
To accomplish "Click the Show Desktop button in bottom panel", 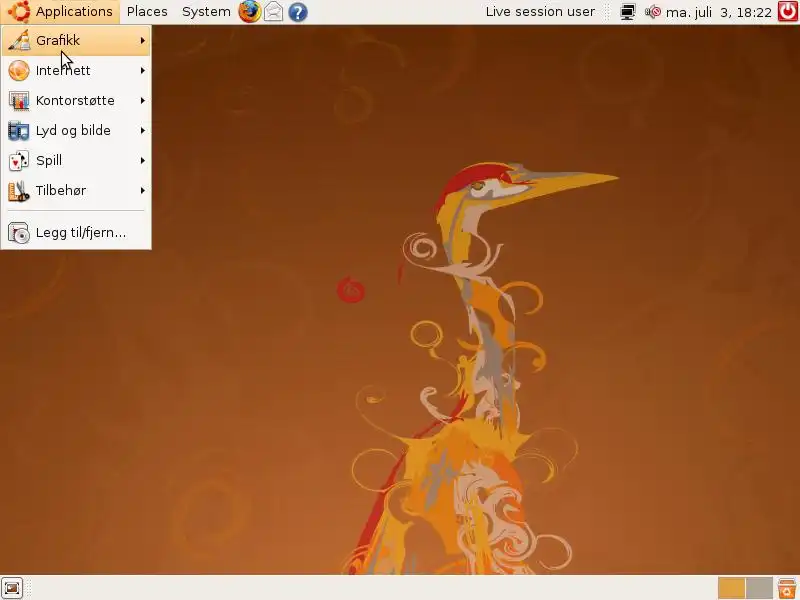I will pos(12,588).
